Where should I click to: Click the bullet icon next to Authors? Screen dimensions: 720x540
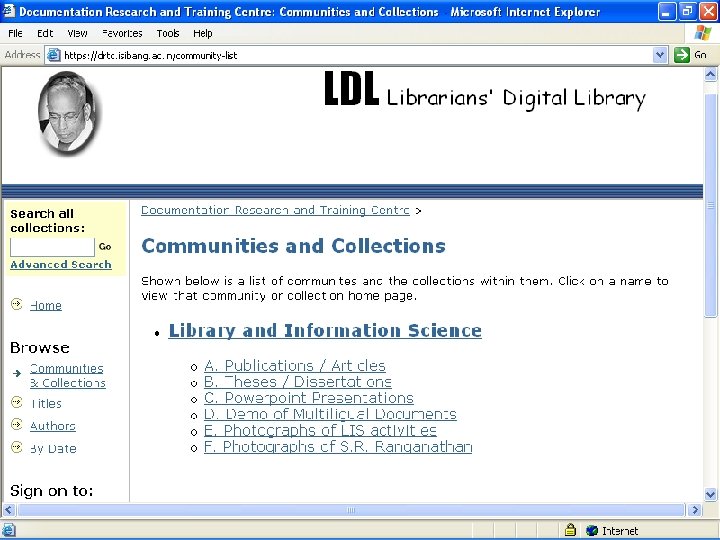coord(17,424)
